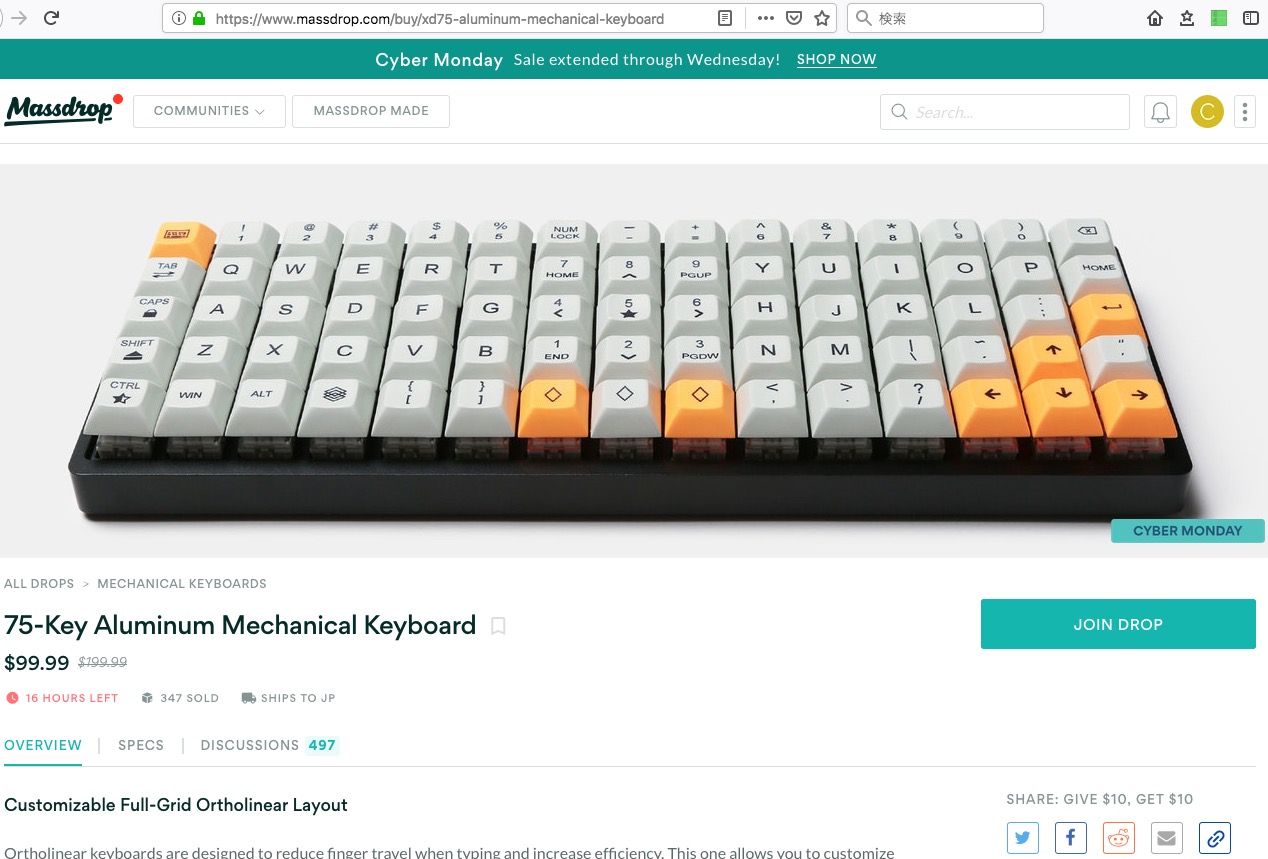
Task: Open Massdrop Made page
Action: tap(371, 111)
